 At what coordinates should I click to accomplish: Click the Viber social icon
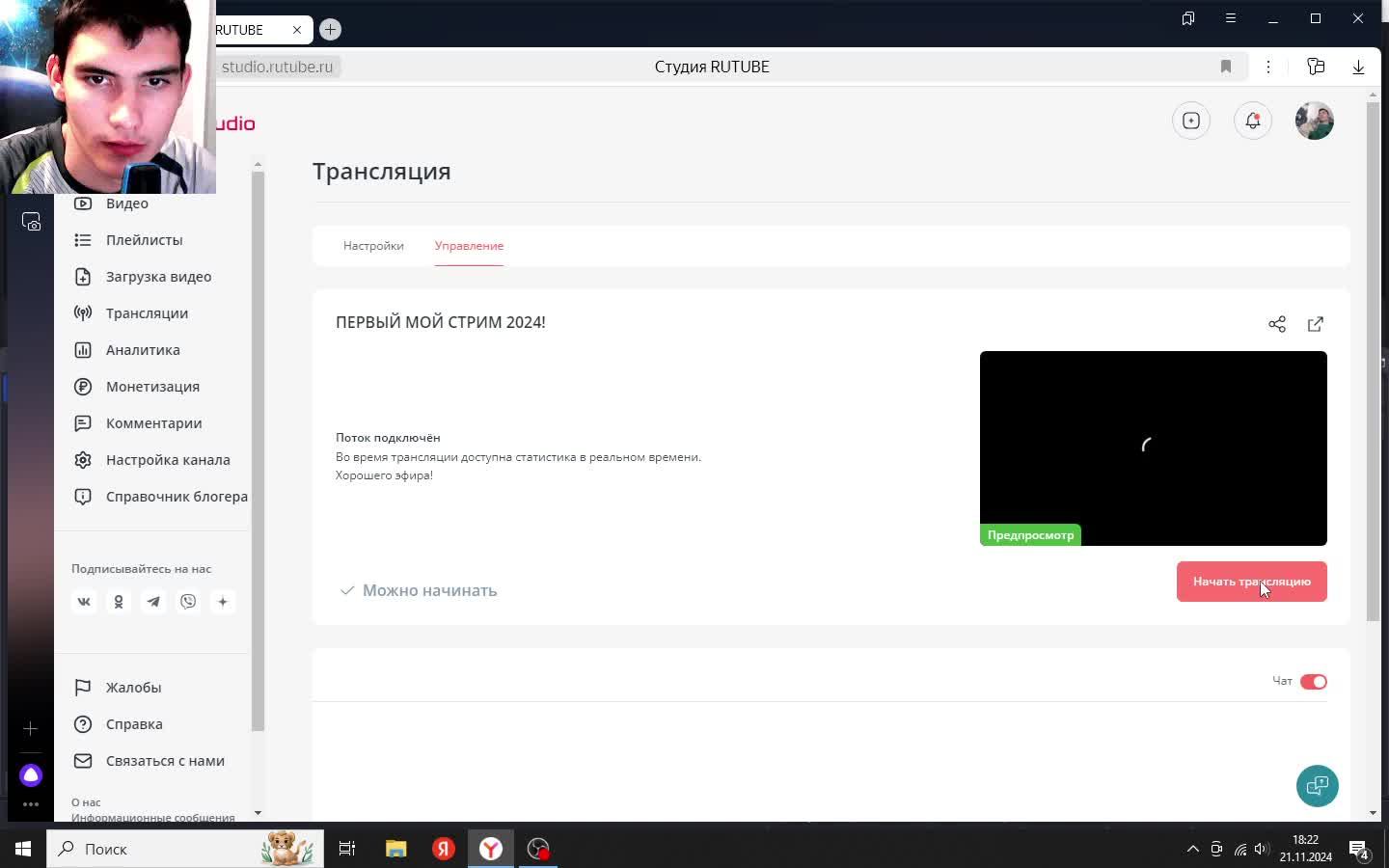tap(188, 602)
